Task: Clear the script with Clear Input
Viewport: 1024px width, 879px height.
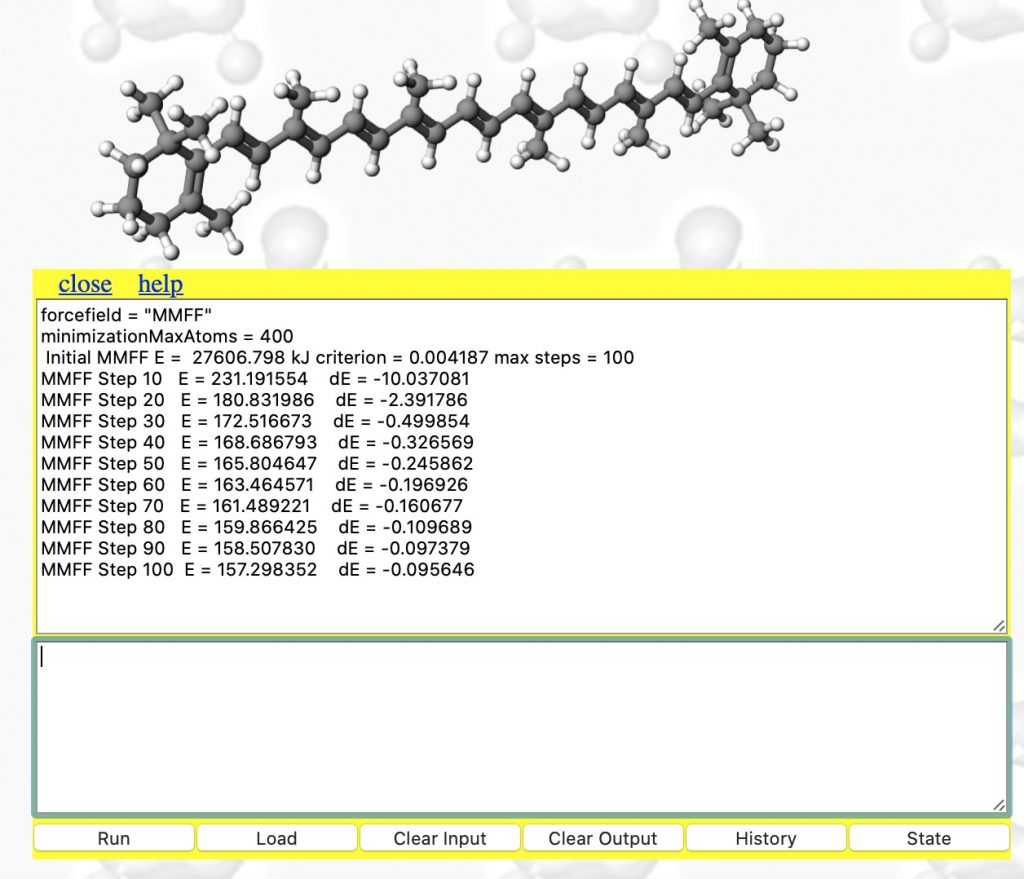Action: tap(440, 838)
